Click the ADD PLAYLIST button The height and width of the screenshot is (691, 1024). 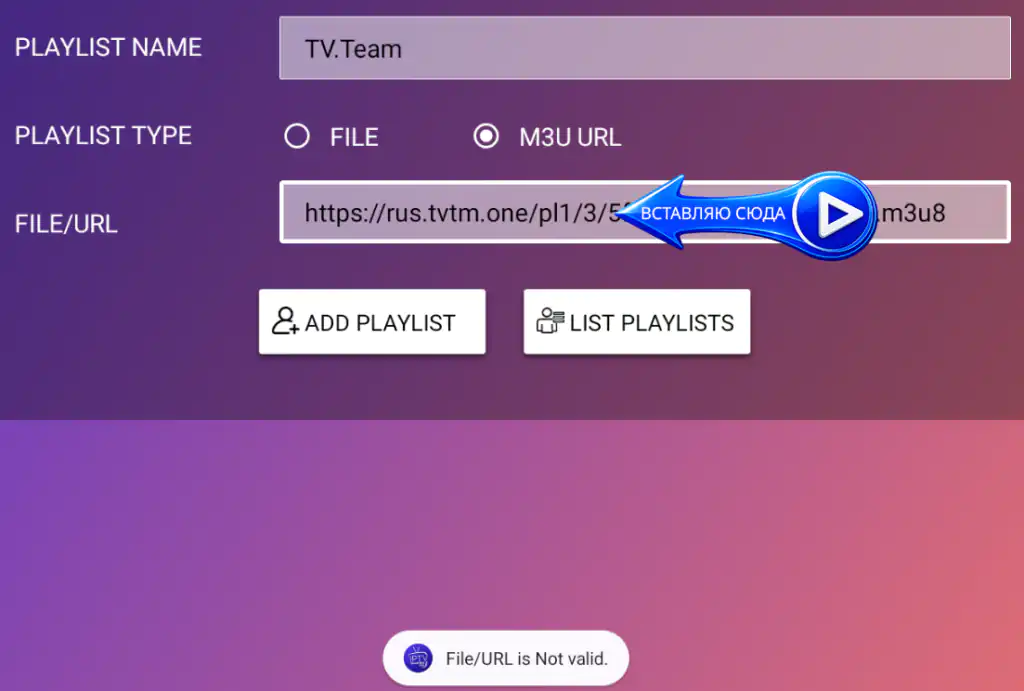(372, 322)
